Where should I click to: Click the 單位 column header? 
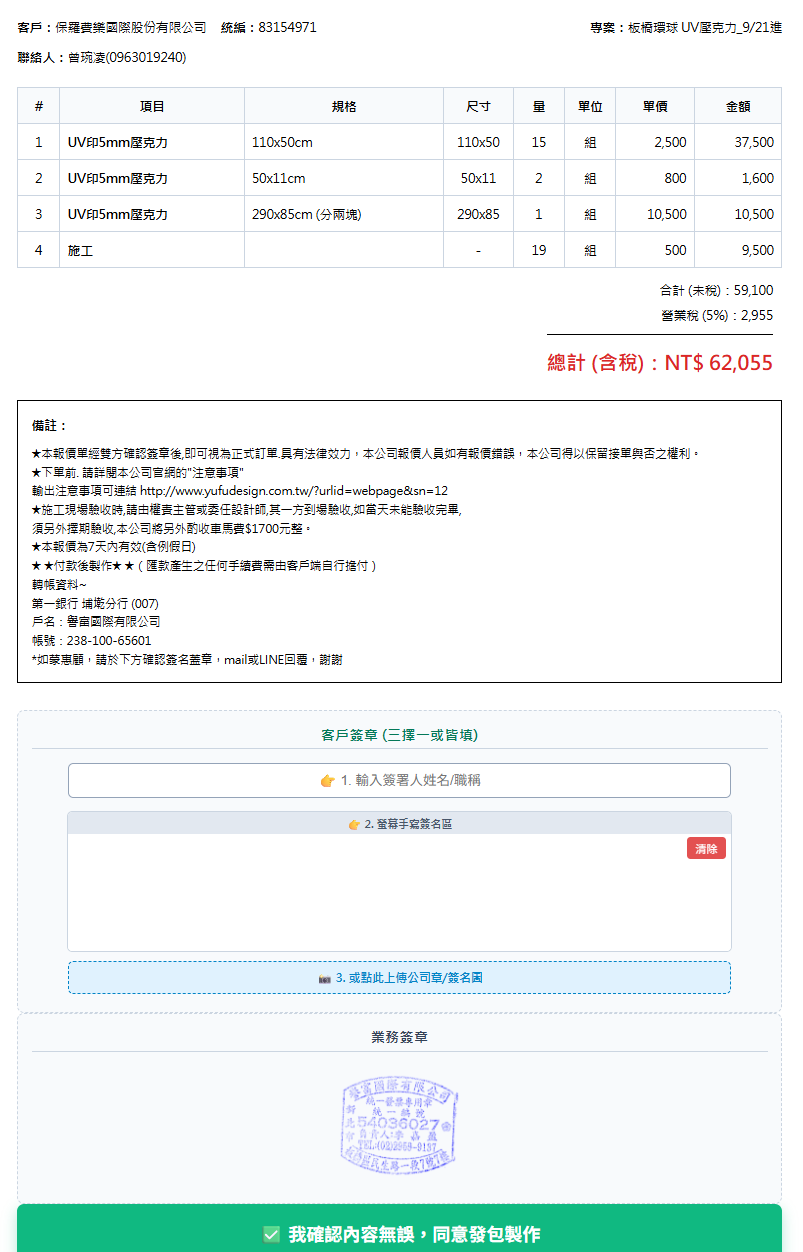pos(590,106)
